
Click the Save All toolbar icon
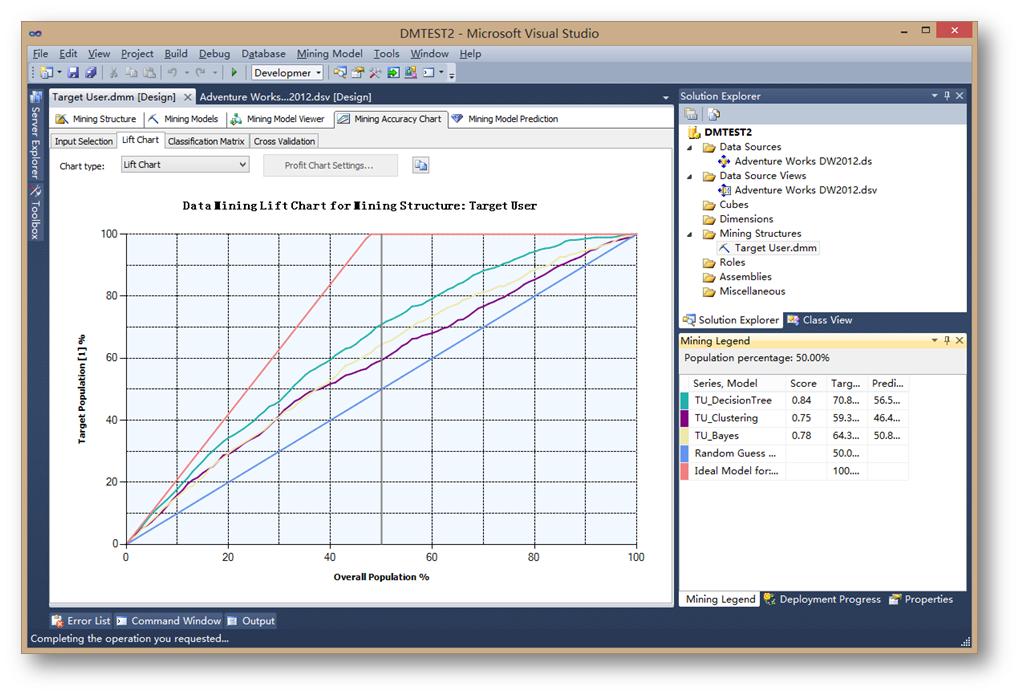(x=90, y=72)
